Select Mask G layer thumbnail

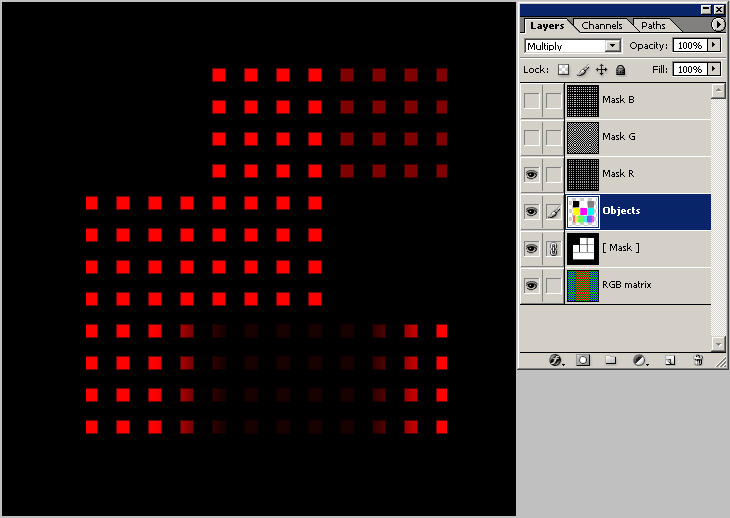pos(583,138)
